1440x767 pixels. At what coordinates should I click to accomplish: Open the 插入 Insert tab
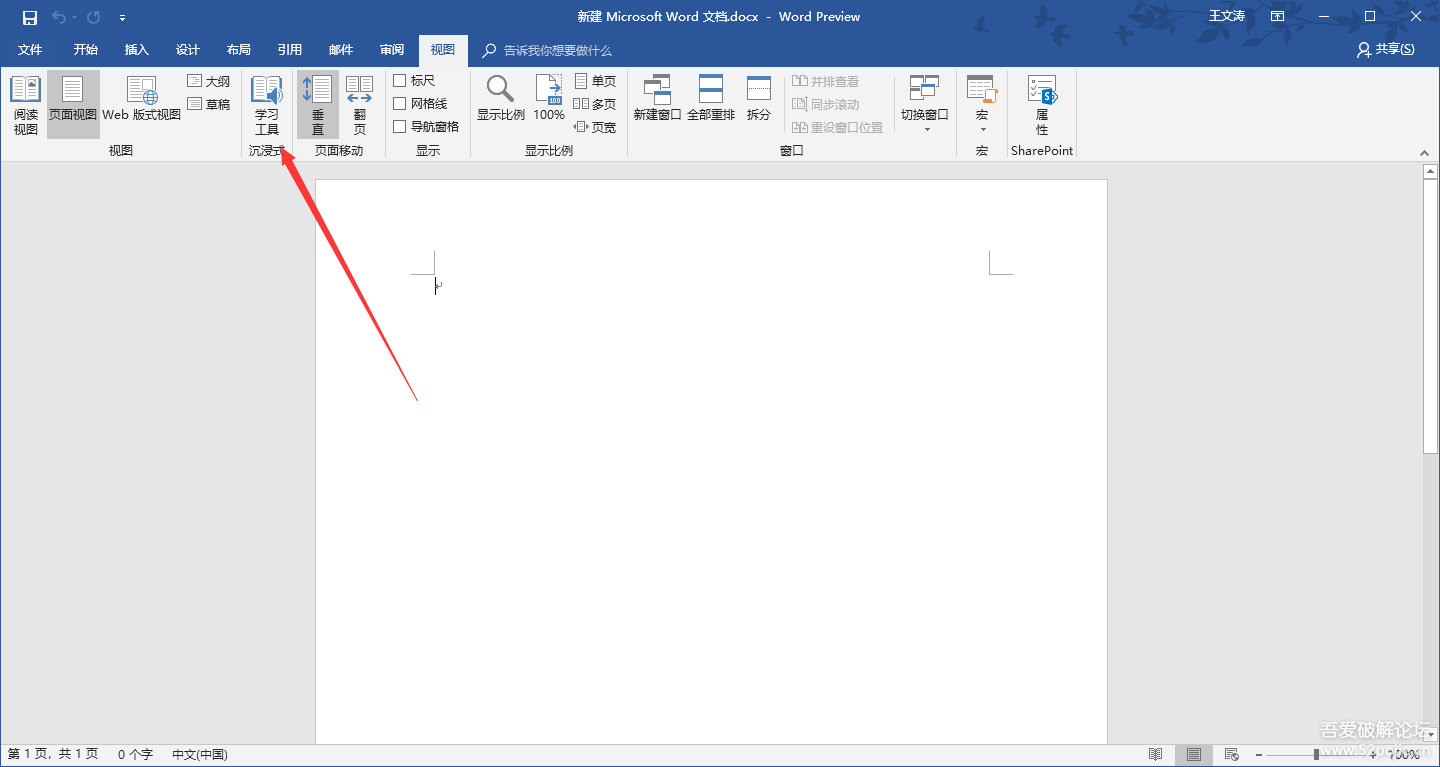coord(137,50)
